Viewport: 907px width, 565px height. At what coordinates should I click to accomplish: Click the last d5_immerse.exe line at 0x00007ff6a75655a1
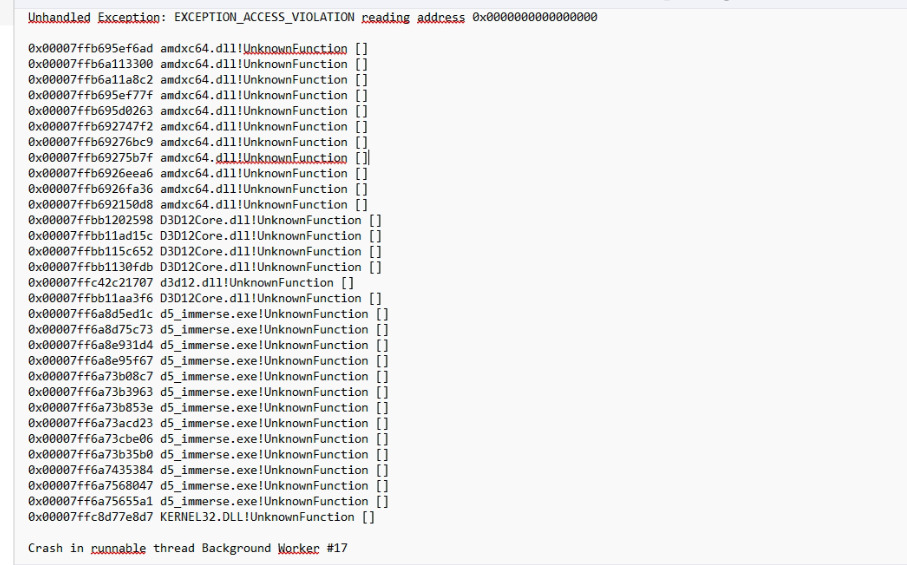[x=208, y=502]
